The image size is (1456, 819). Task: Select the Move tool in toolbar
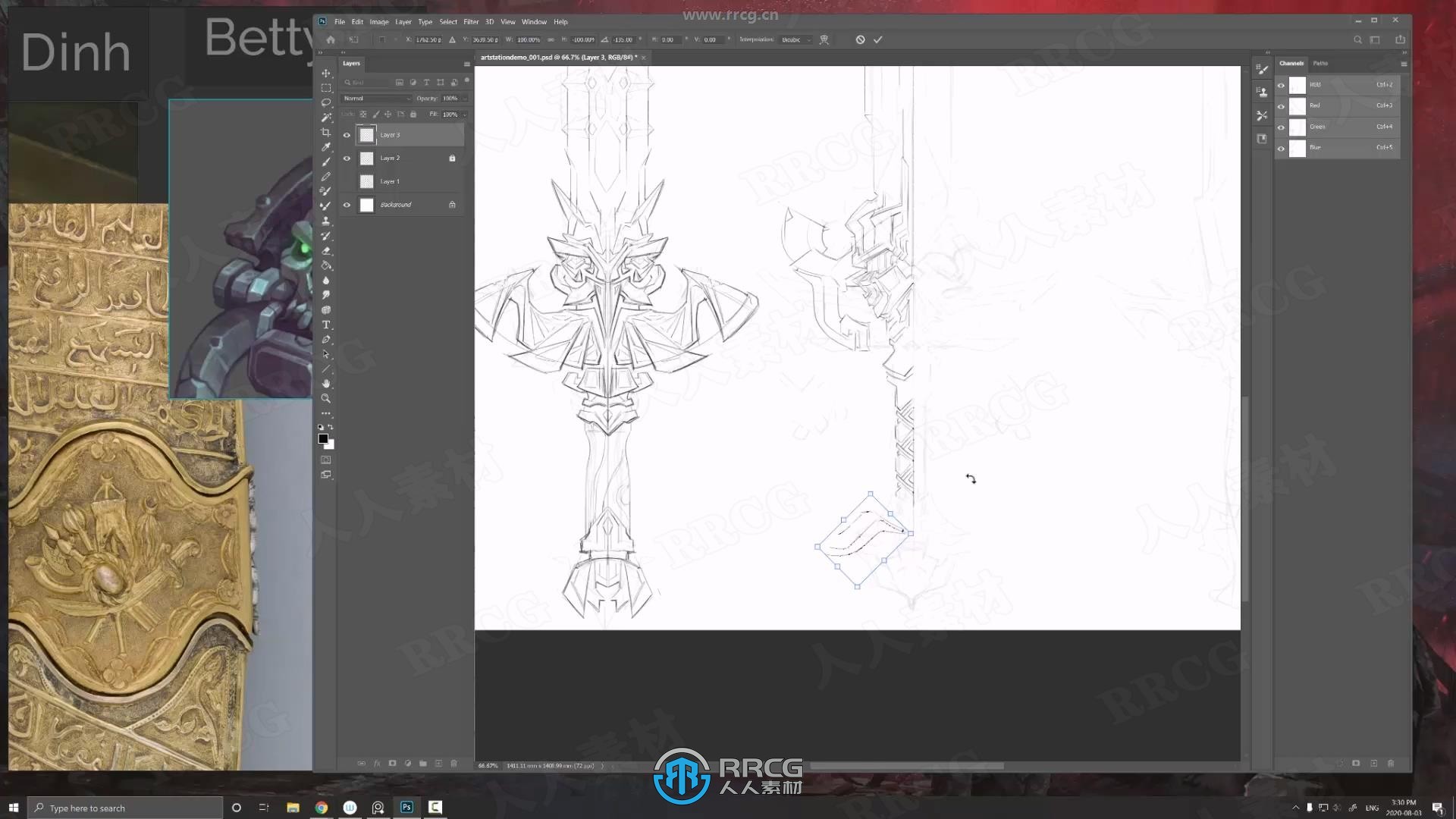coord(326,74)
